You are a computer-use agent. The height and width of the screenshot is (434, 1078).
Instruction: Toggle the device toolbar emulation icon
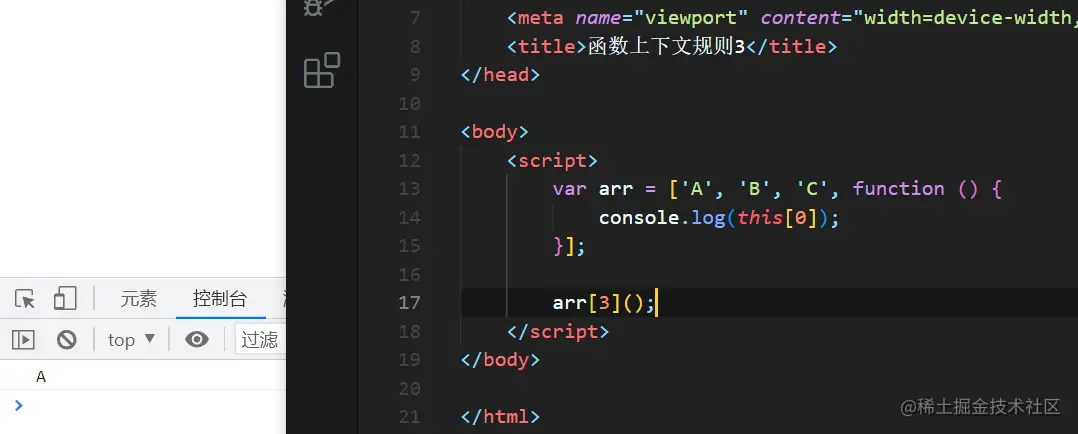pyautogui.click(x=65, y=299)
